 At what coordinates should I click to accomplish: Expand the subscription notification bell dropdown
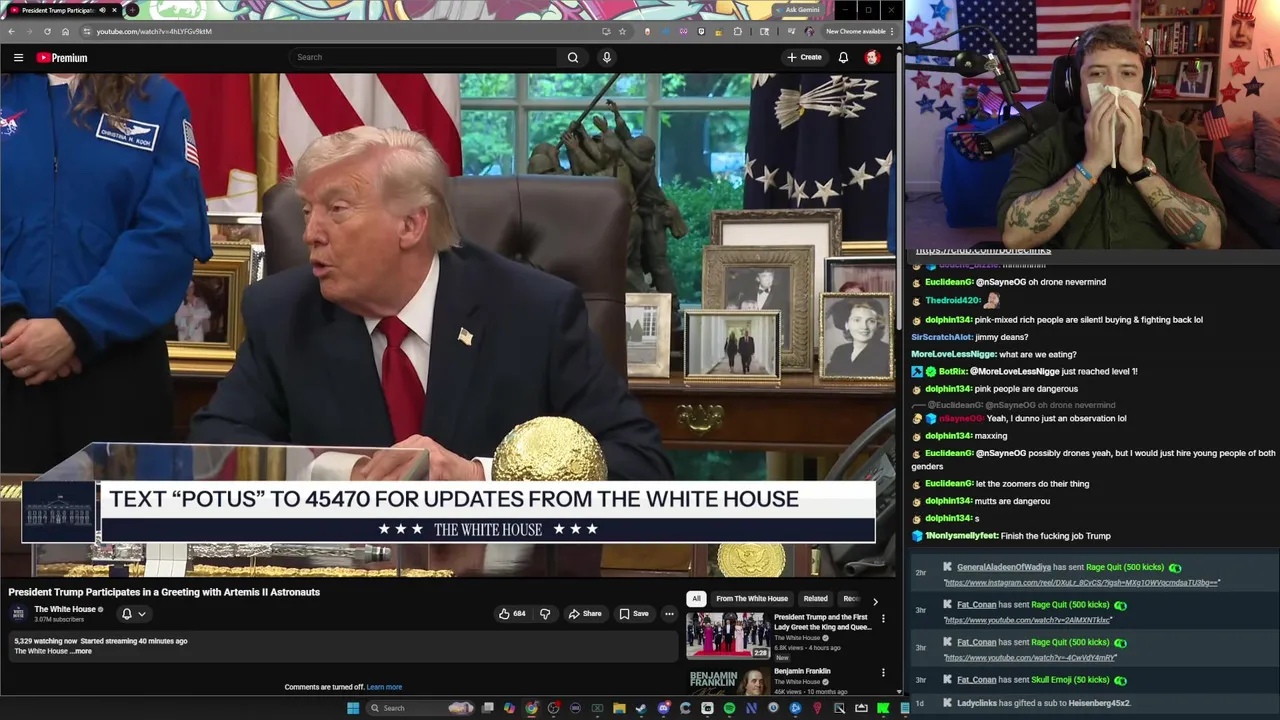[x=133, y=614]
